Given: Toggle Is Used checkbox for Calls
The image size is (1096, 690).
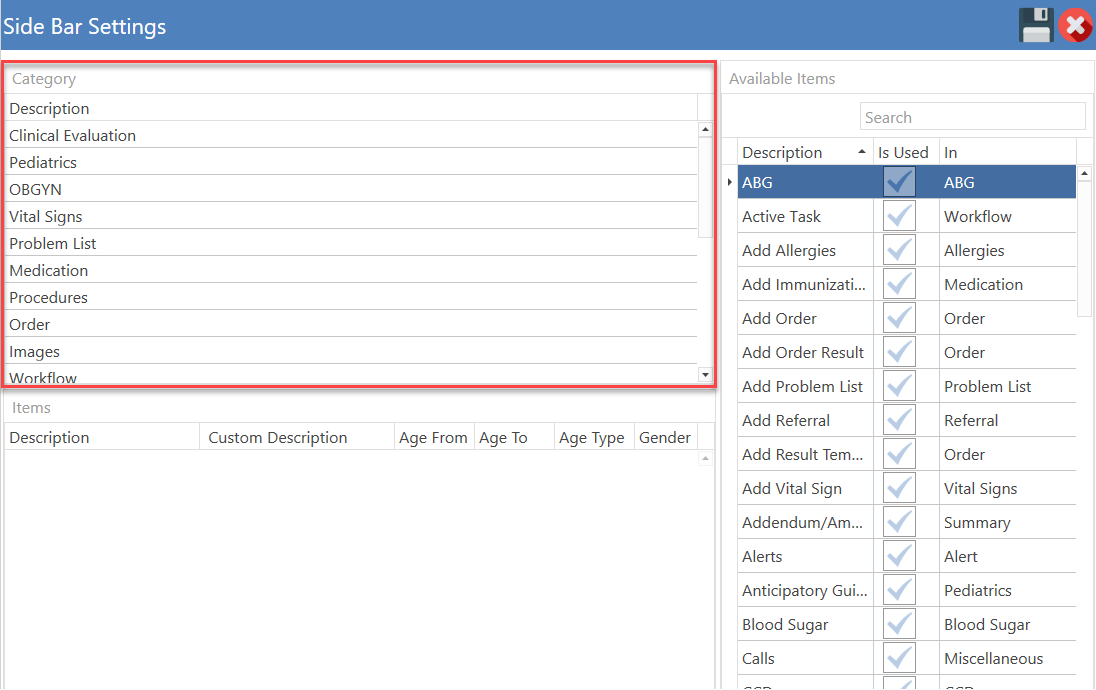Looking at the screenshot, I should coord(899,659).
